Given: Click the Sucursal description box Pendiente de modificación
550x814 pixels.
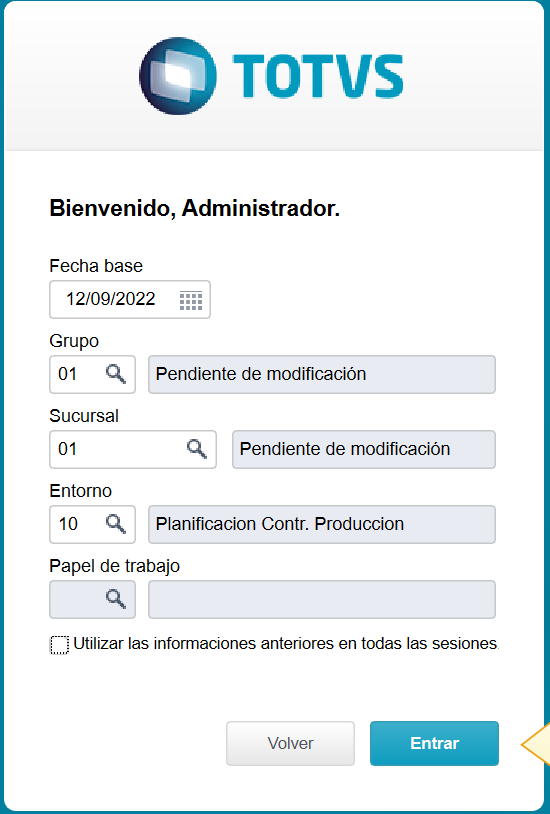Looking at the screenshot, I should (364, 449).
